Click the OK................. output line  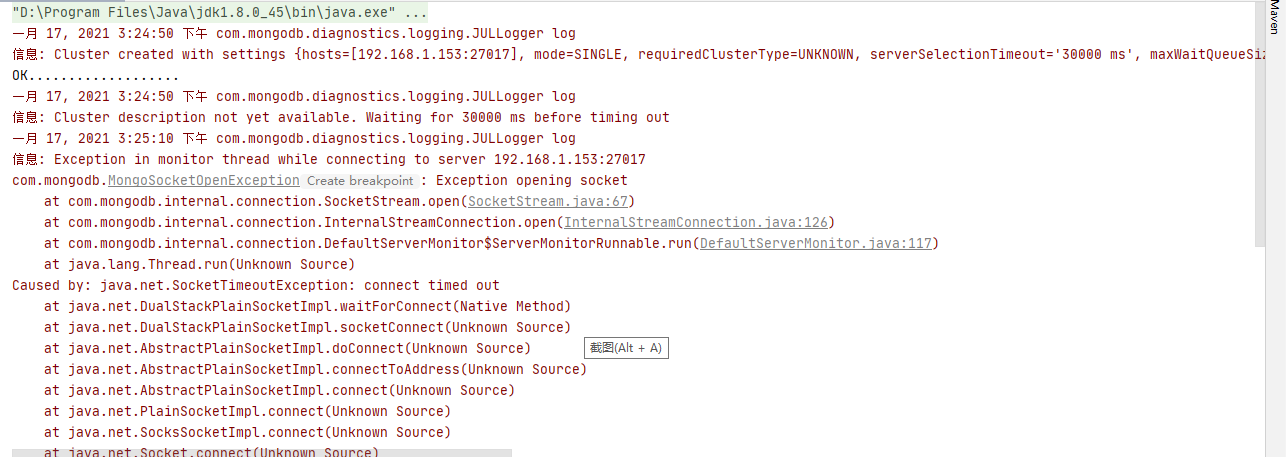coord(96,75)
